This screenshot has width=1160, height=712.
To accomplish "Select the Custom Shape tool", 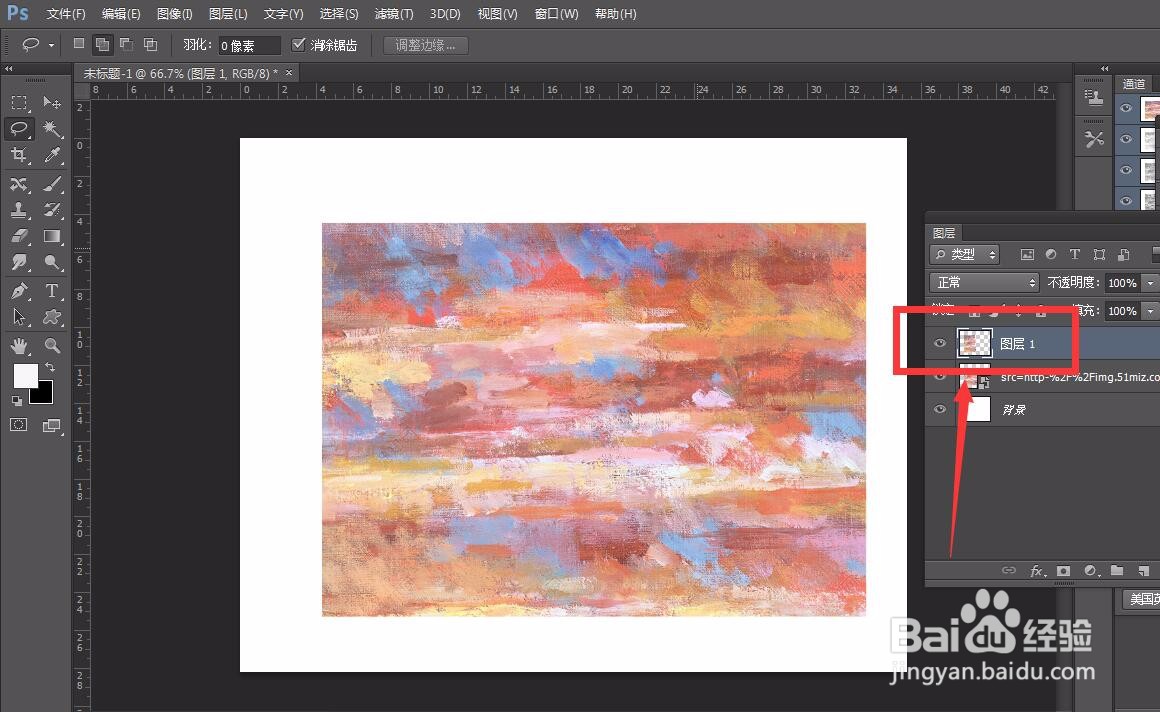I will click(52, 317).
